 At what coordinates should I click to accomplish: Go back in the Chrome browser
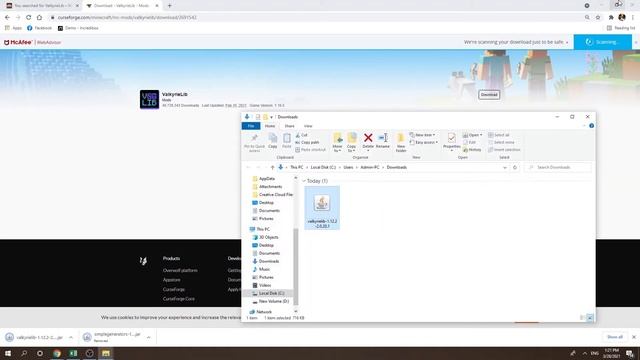(x=7, y=18)
